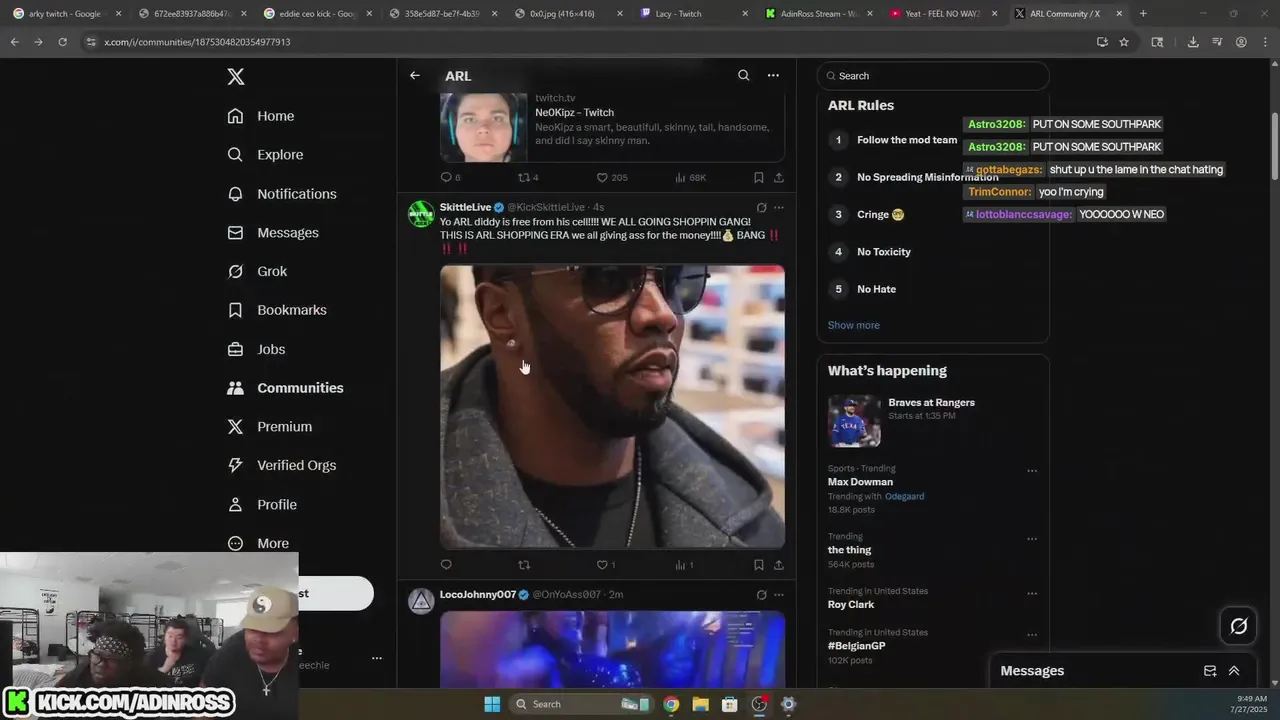Bookmark this page with star icon

[x=1124, y=42]
